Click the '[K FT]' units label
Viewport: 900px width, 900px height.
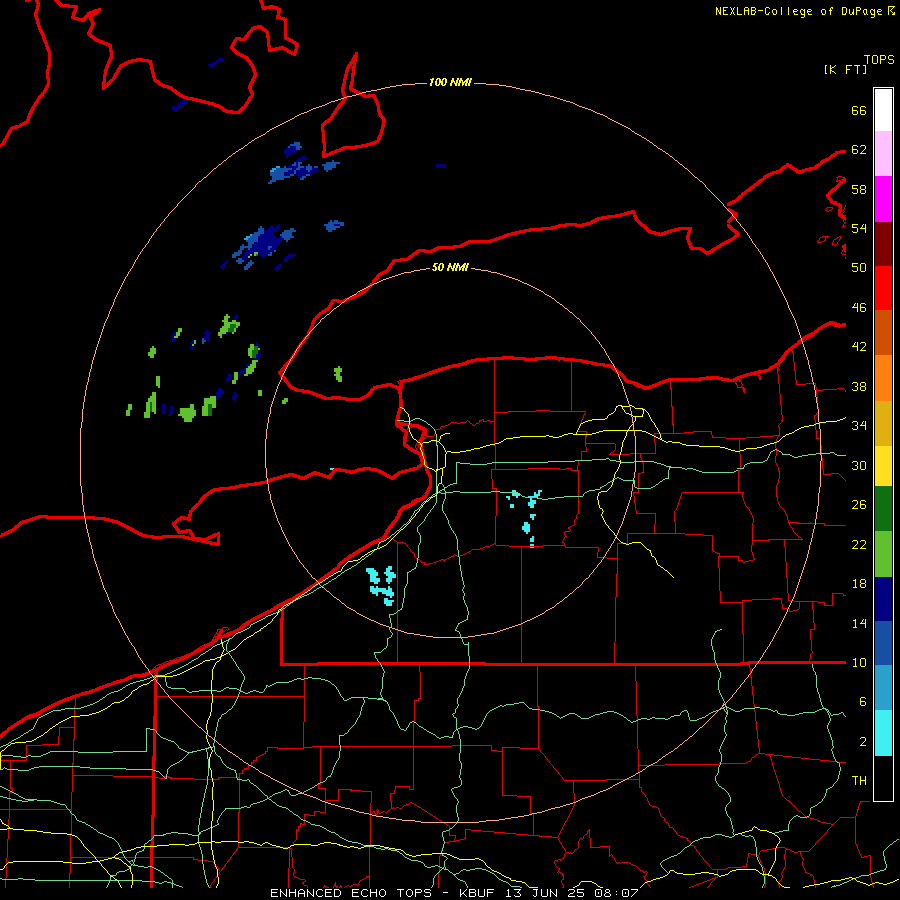[845, 69]
